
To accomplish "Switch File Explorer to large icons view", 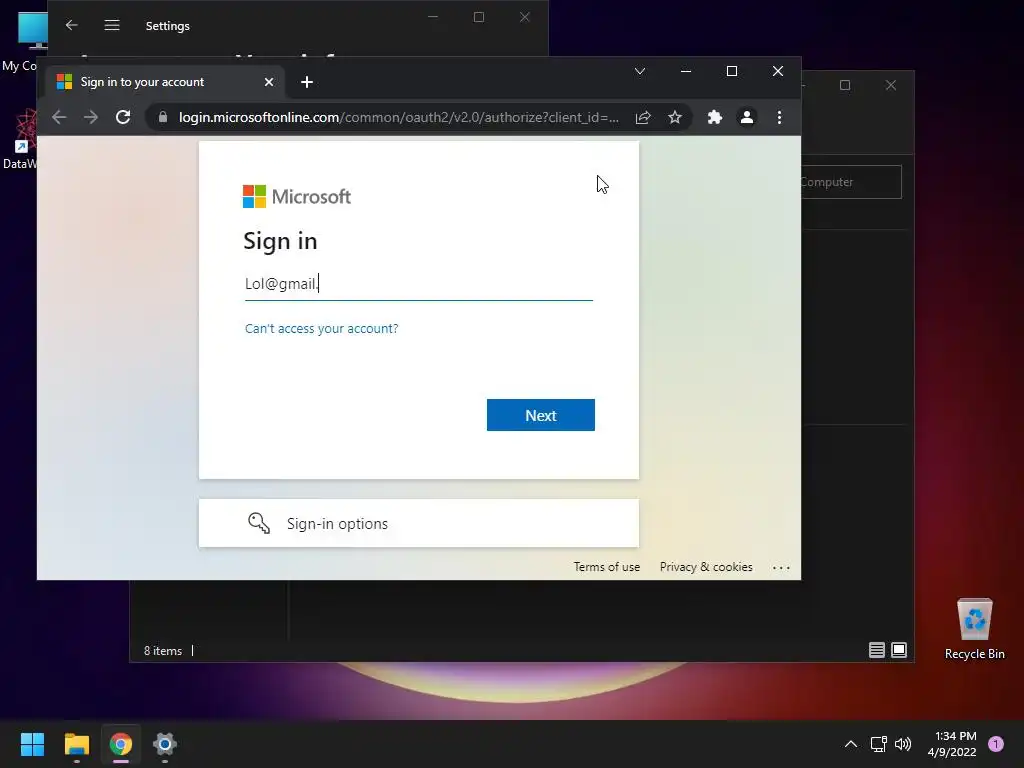I will (899, 650).
